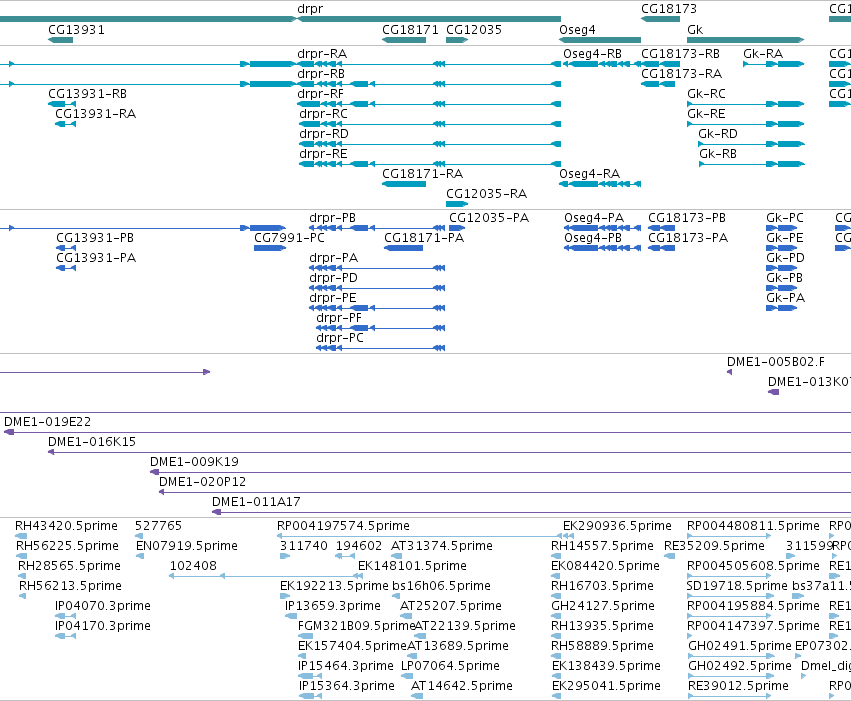Click protein CG12035-PA
The height and width of the screenshot is (701, 851).
tap(488, 218)
